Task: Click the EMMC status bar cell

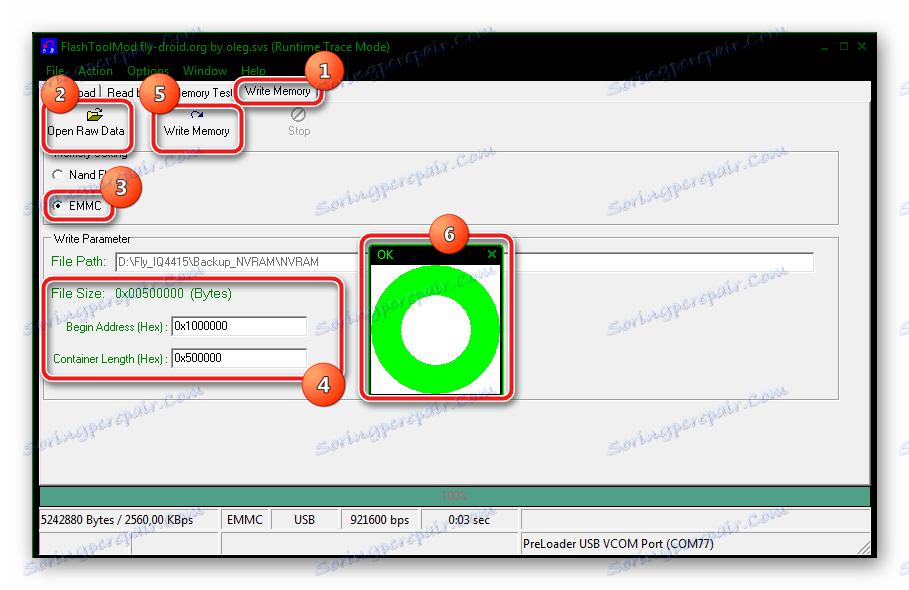Action: tap(245, 520)
